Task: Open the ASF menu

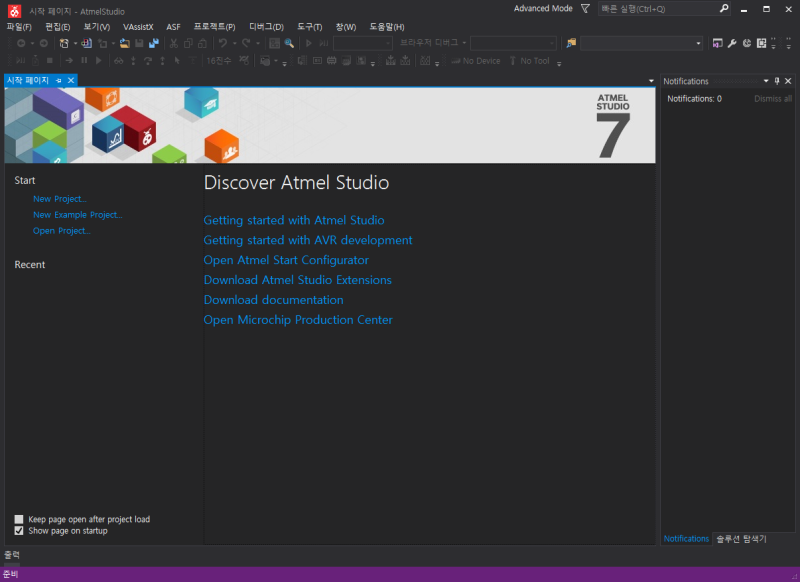Action: [x=173, y=27]
